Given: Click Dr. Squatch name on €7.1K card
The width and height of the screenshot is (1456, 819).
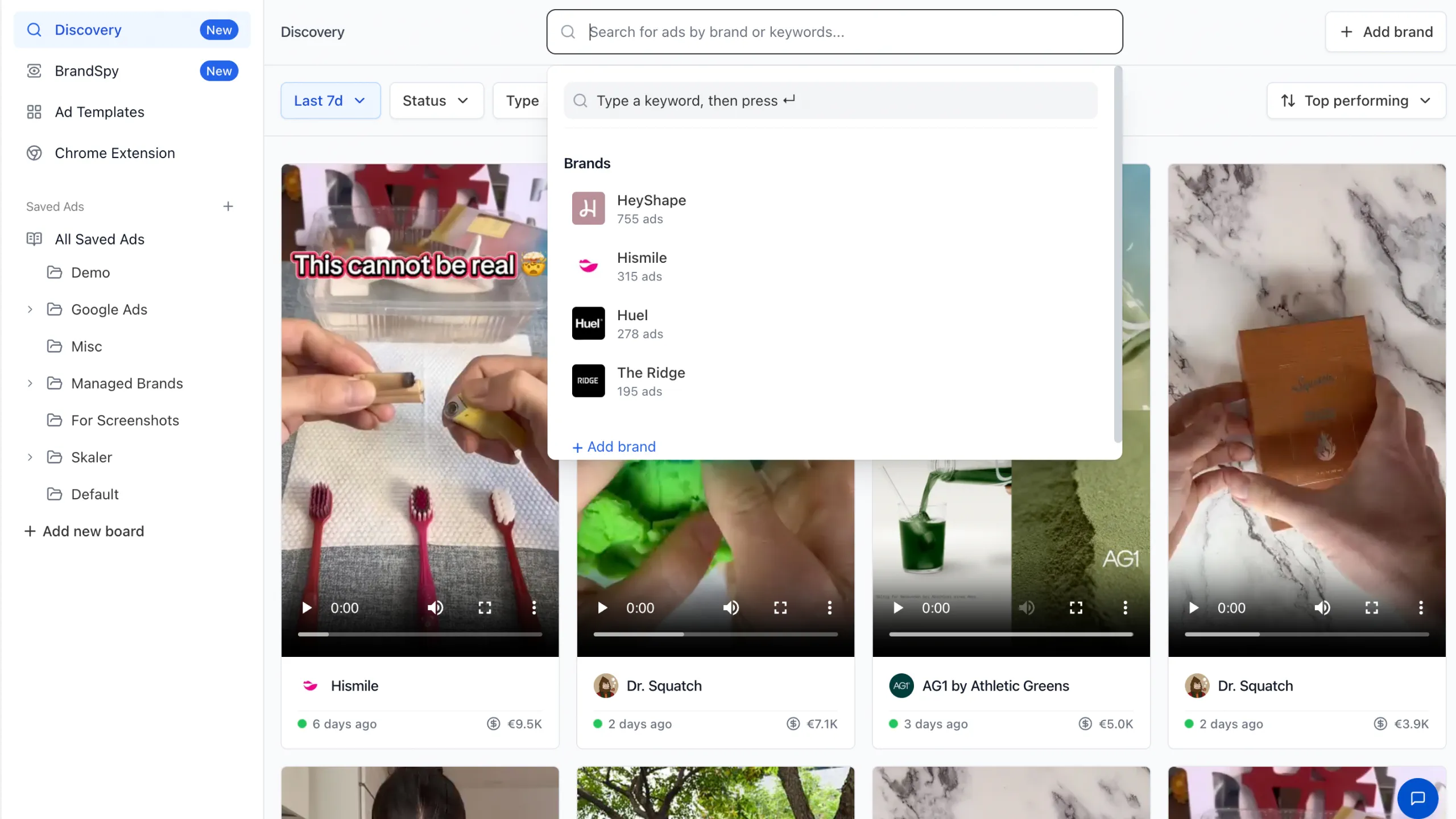Looking at the screenshot, I should [664, 686].
